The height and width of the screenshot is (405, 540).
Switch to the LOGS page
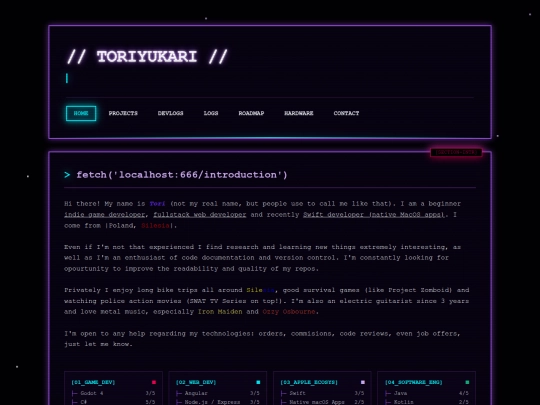point(211,113)
